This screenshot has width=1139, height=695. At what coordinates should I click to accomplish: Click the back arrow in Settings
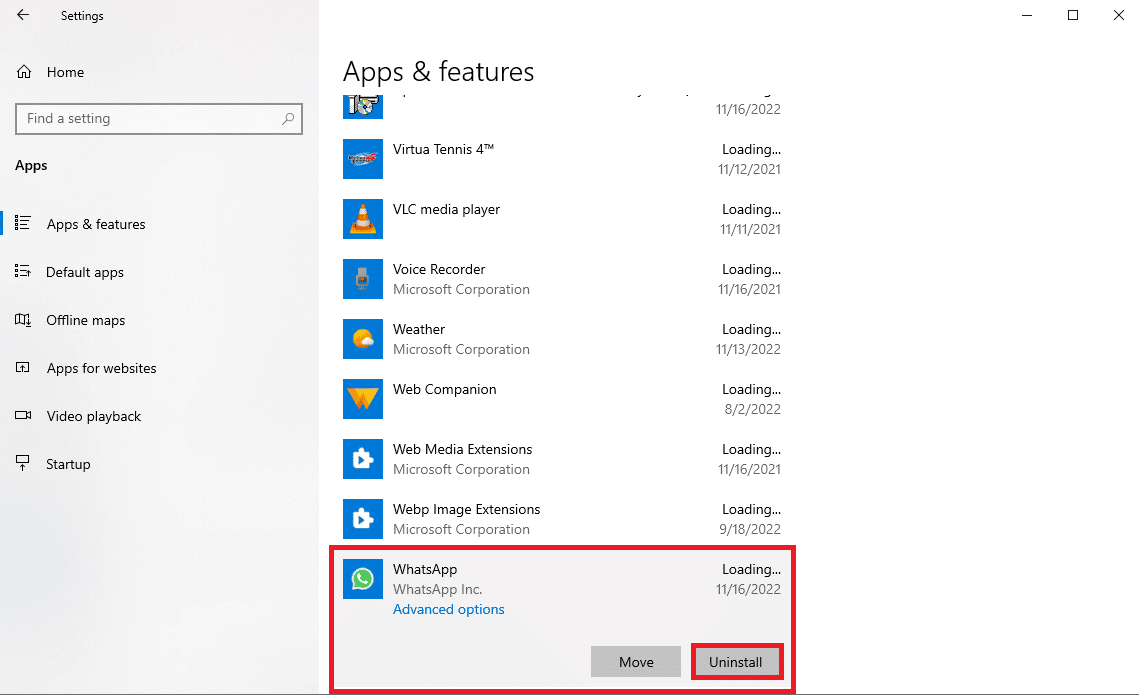tap(23, 16)
